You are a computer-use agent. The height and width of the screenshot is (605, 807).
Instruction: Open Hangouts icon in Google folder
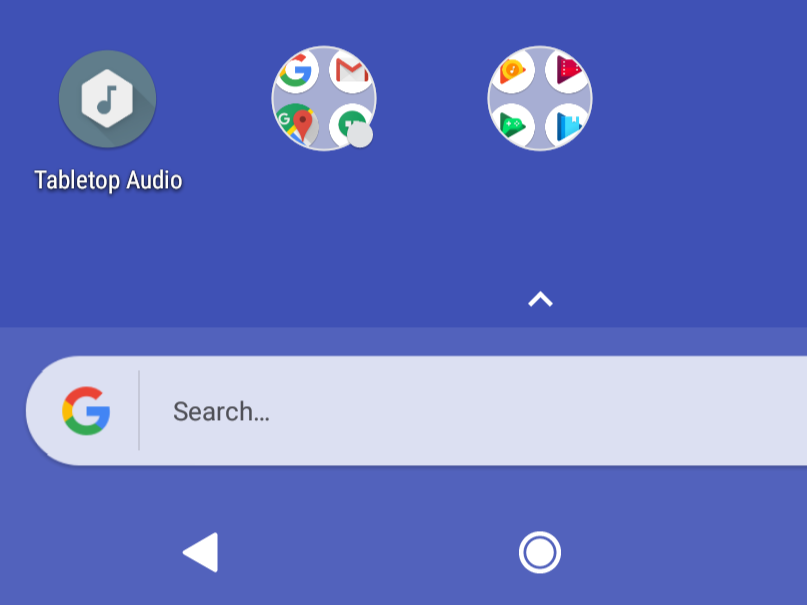[352, 126]
